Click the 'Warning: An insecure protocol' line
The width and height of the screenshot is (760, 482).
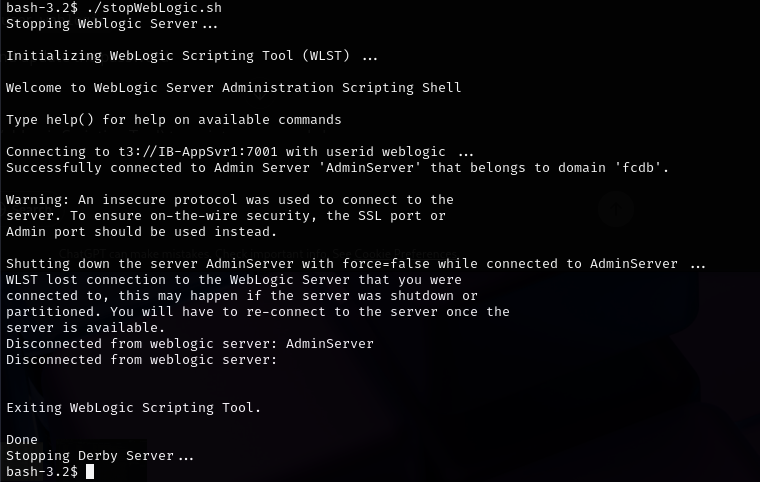(230, 200)
